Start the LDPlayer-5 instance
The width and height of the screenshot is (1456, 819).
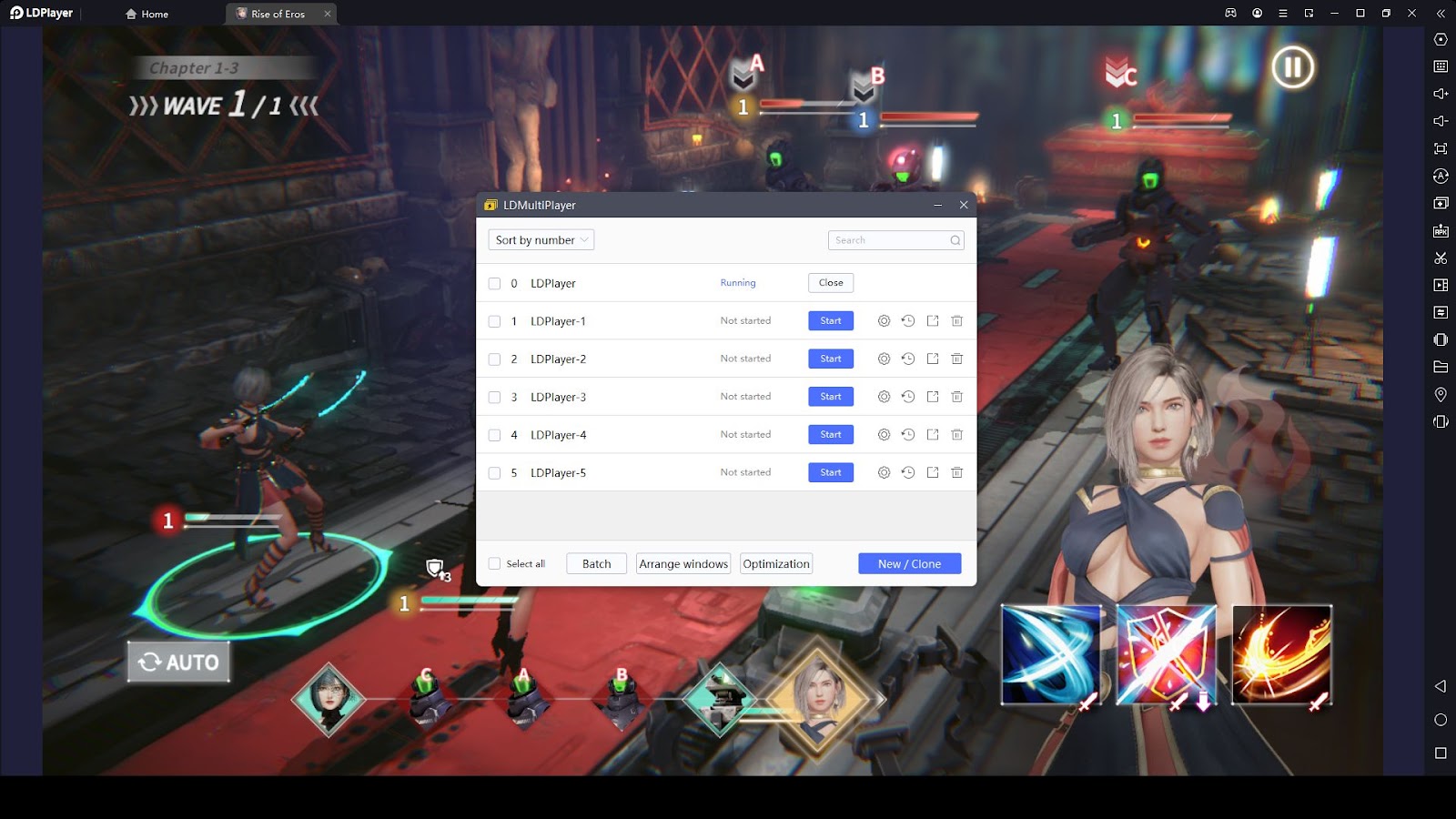click(x=831, y=472)
